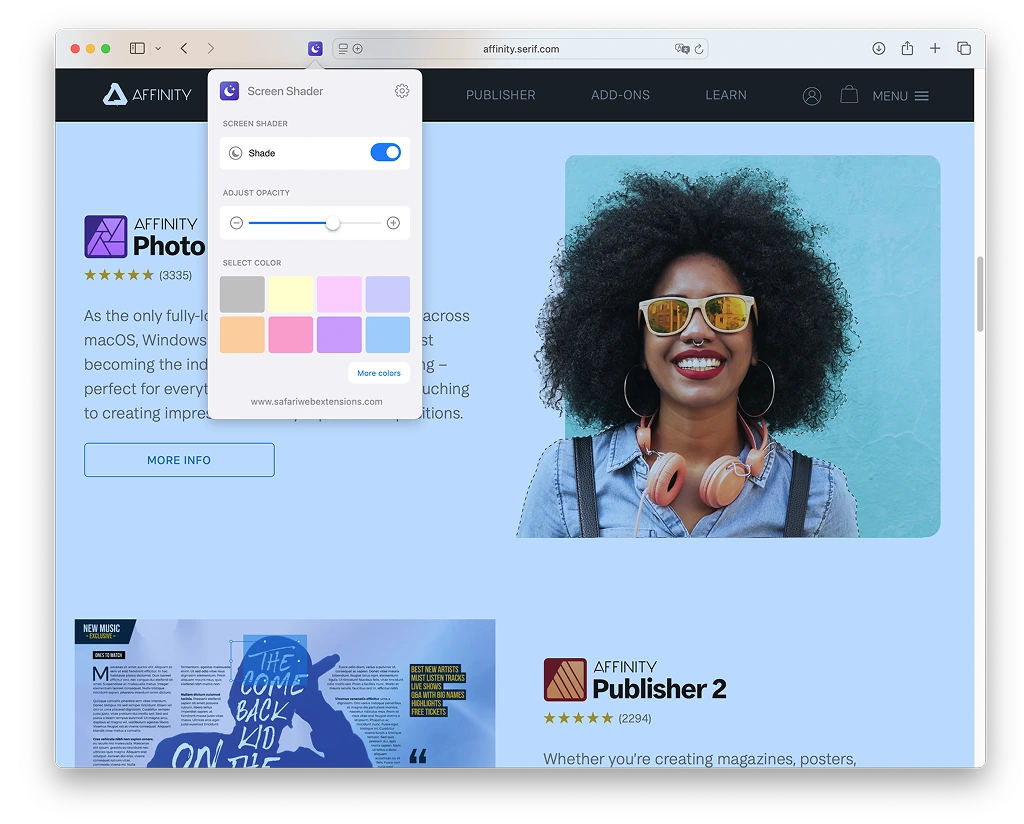1024x824 pixels.
Task: Go forward to next page
Action: coord(210,48)
